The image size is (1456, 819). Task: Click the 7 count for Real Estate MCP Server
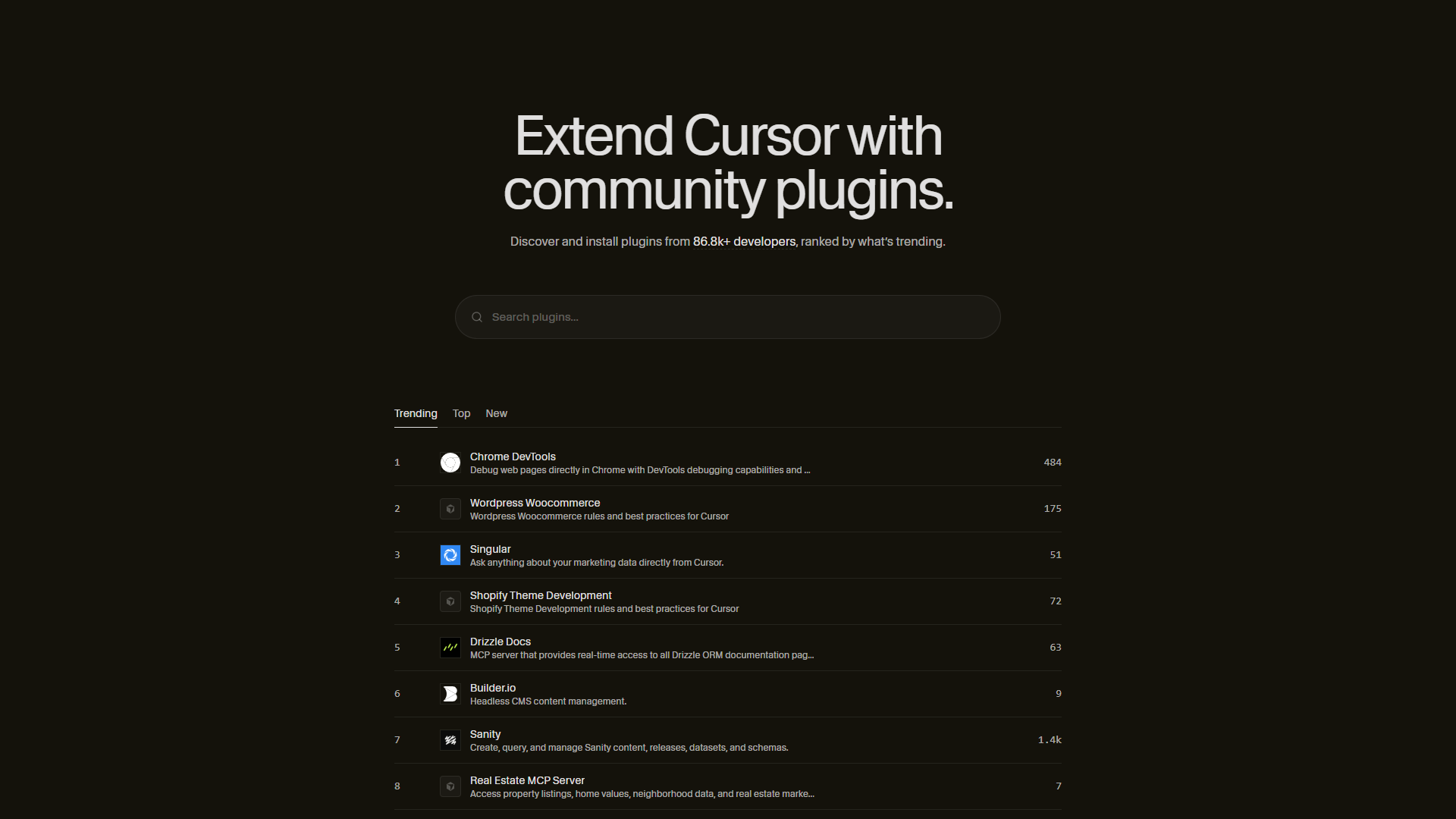click(x=1059, y=786)
